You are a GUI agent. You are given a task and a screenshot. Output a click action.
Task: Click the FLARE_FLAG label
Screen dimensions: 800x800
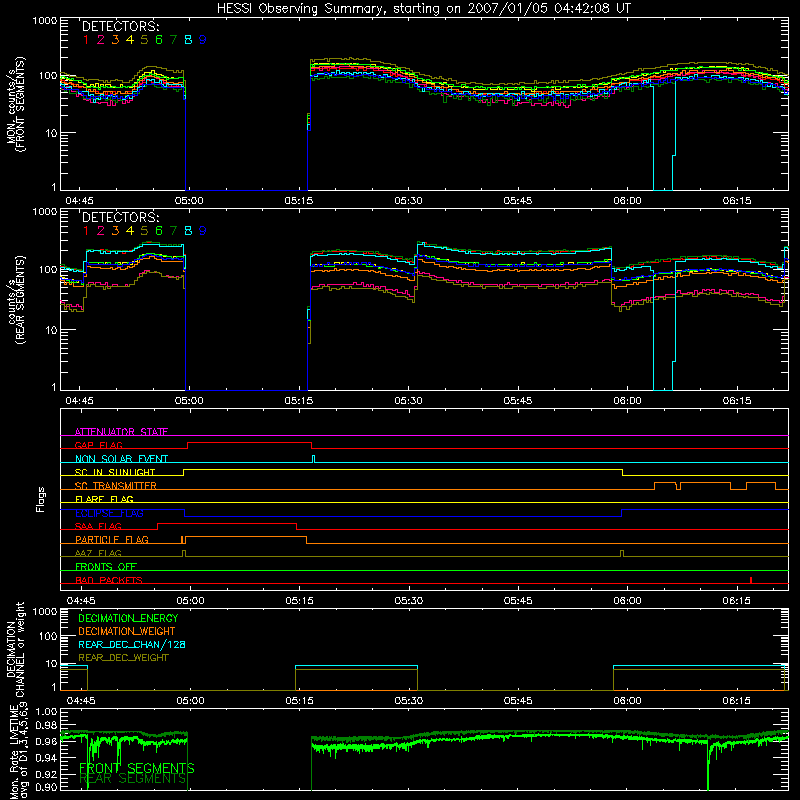[104, 499]
